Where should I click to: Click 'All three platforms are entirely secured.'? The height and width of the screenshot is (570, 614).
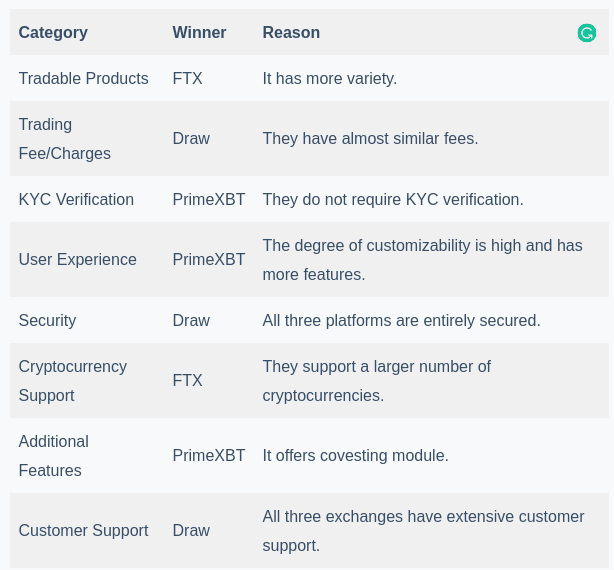coord(401,321)
